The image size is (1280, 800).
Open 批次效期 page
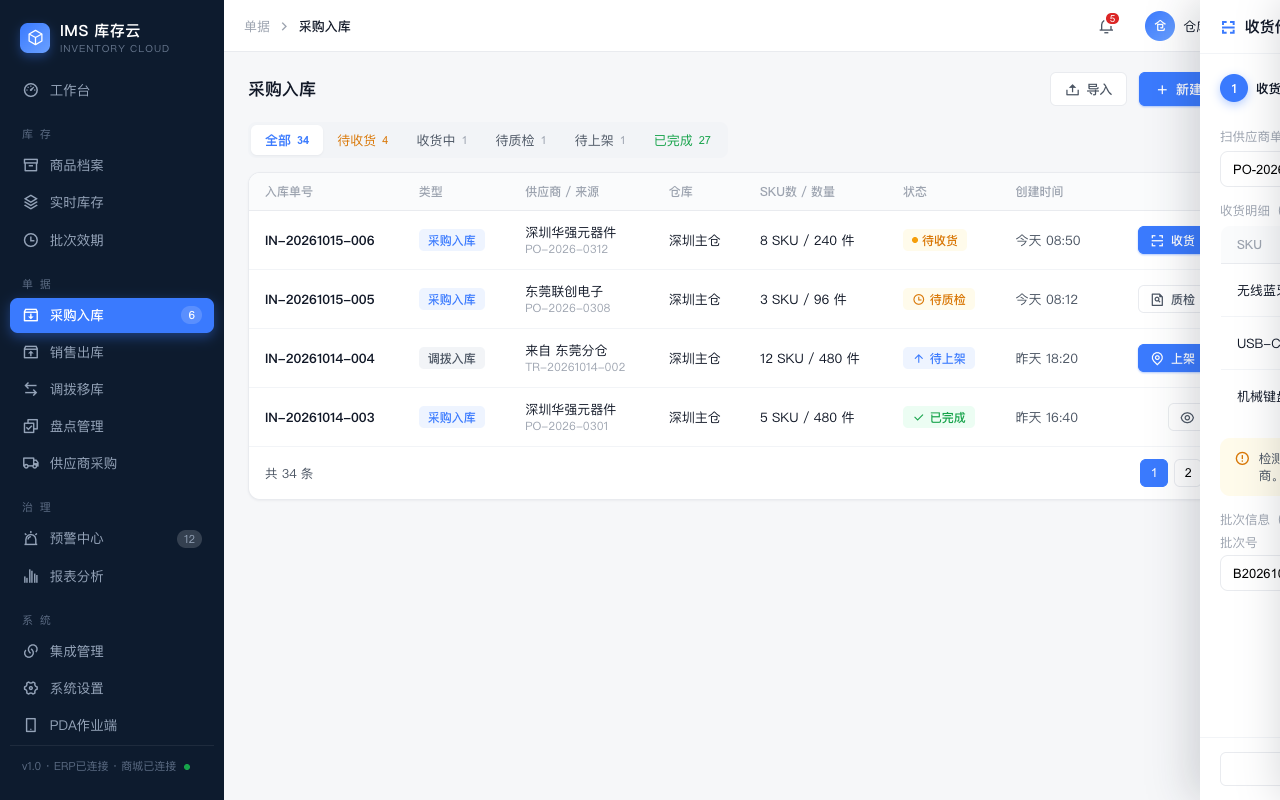112,240
